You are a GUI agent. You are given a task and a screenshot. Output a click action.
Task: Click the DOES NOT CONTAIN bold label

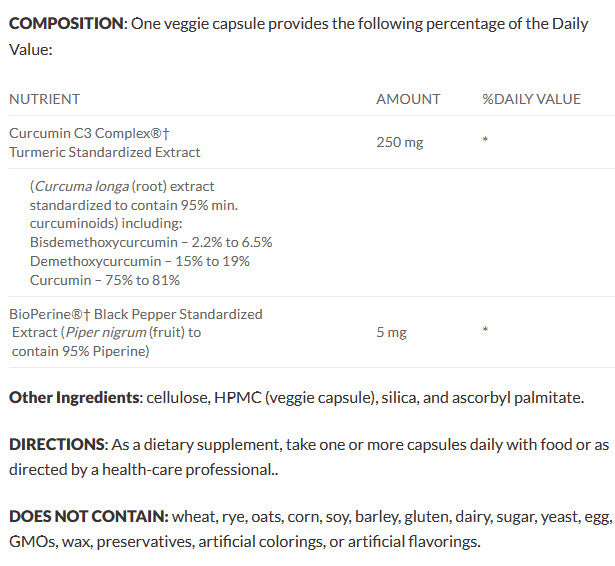88,517
